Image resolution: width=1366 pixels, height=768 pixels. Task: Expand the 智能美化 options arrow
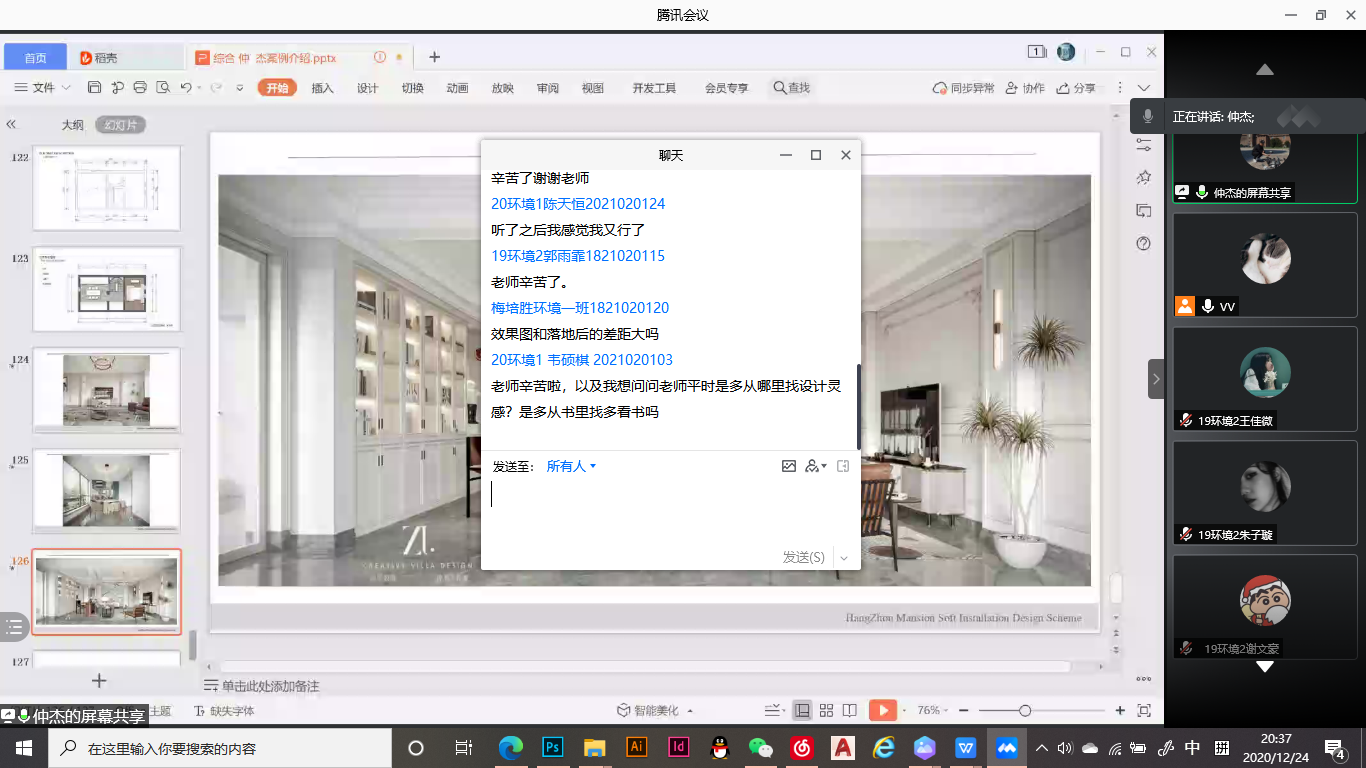tap(690, 711)
